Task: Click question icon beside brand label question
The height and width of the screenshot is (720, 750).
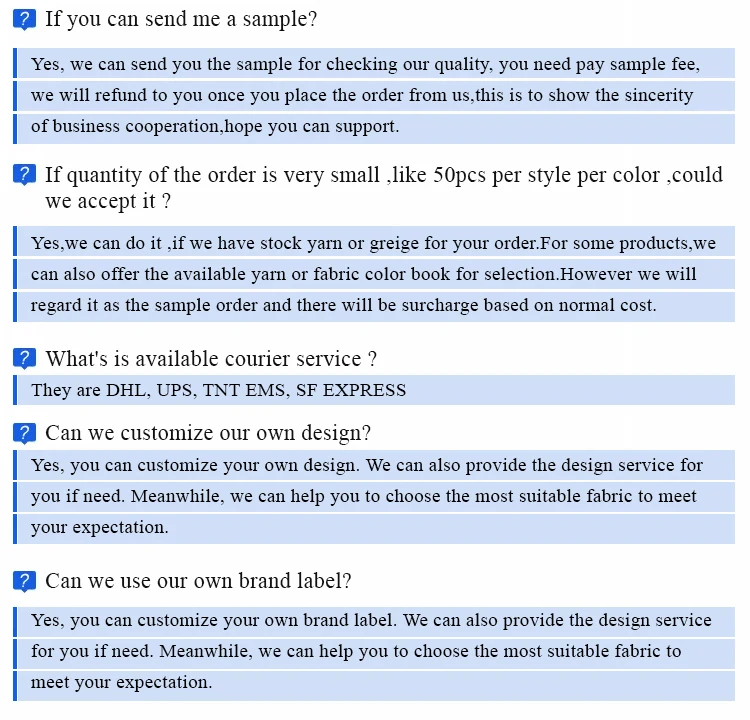Action: click(25, 581)
